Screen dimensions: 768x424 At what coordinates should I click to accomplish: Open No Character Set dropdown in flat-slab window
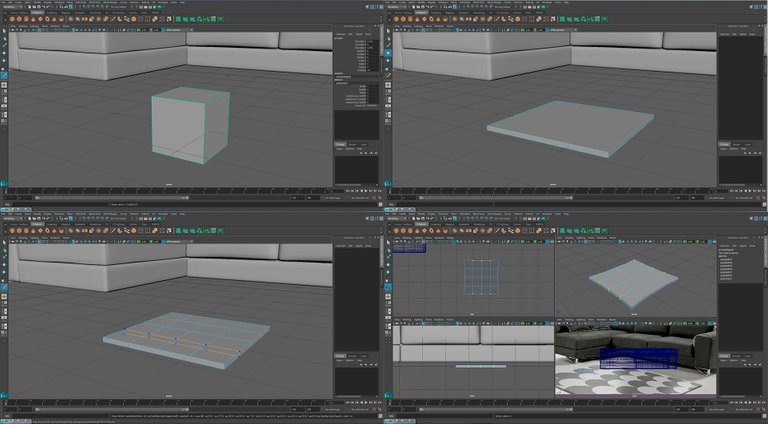[x=742, y=198]
